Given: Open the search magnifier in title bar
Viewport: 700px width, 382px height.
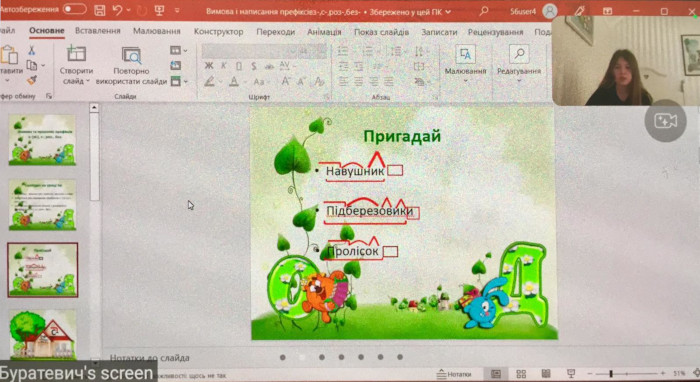Looking at the screenshot, I should (483, 11).
